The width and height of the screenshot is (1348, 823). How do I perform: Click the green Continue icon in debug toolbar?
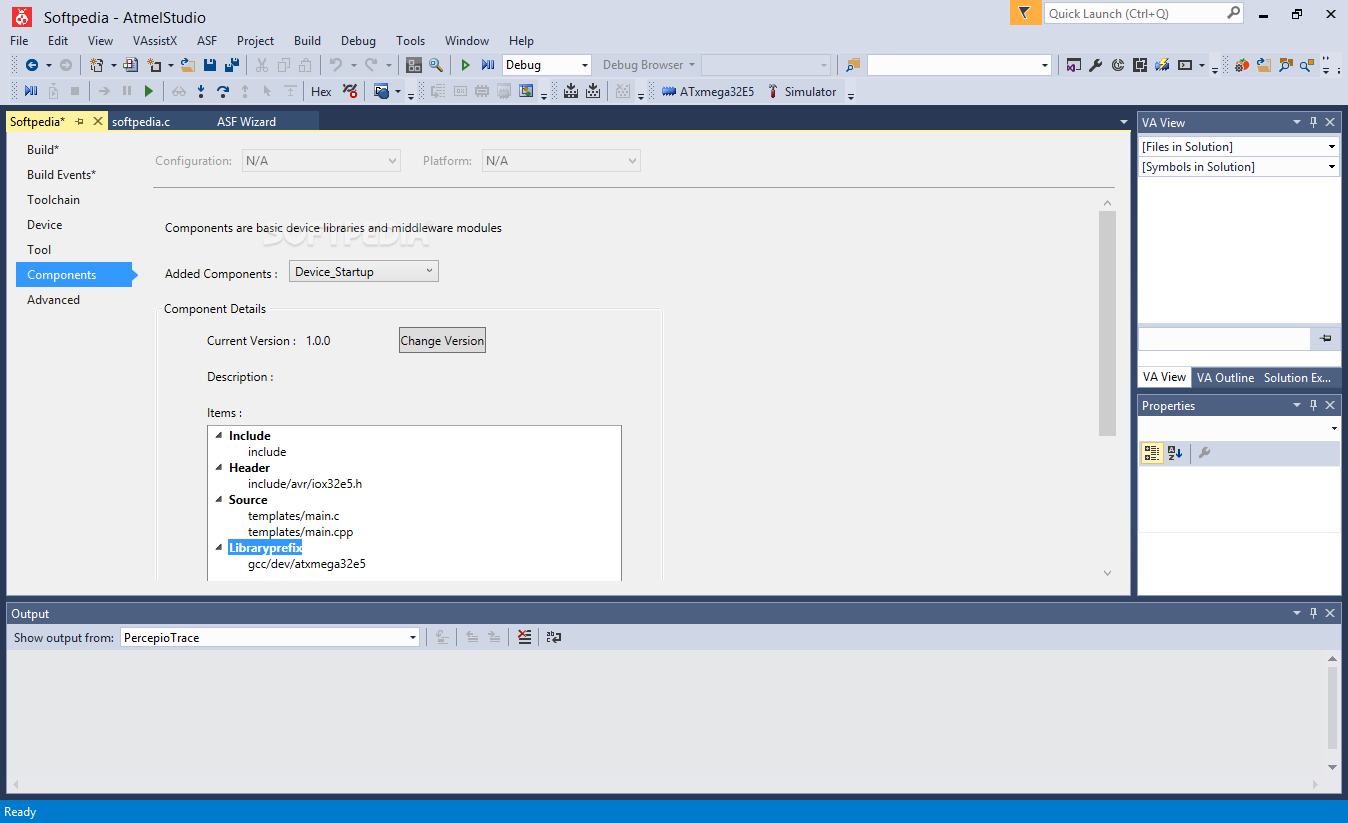149,91
